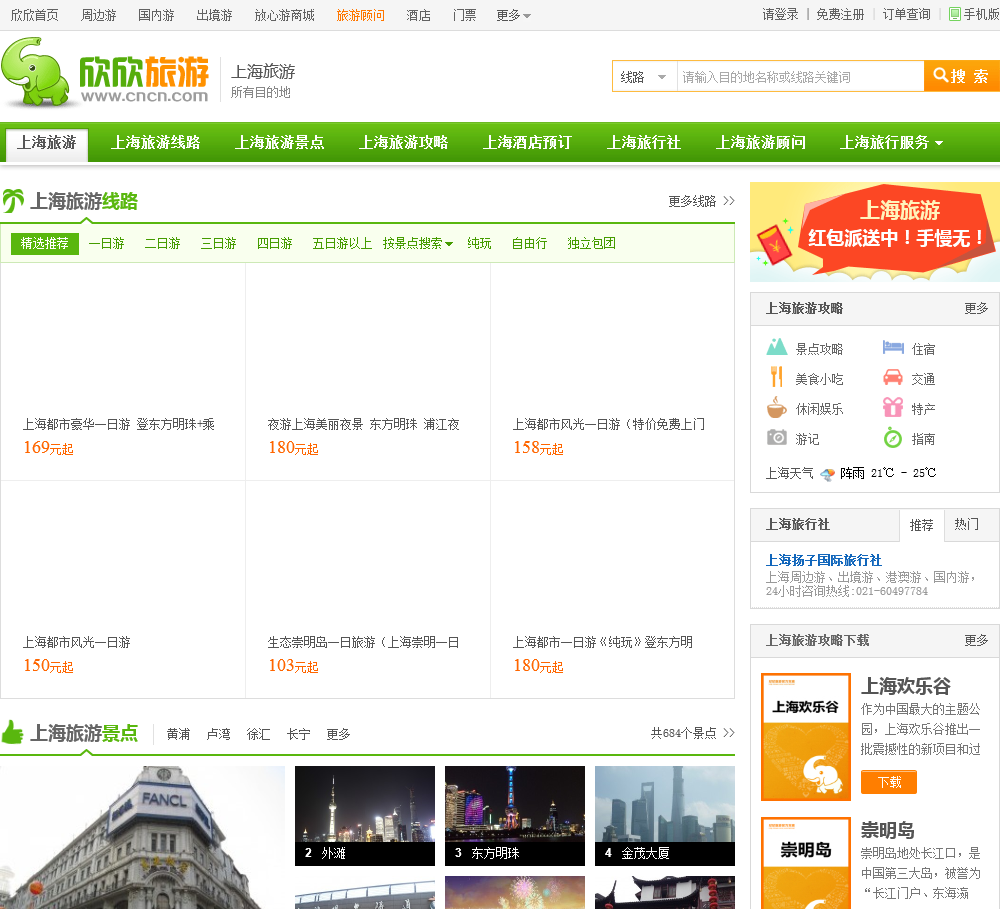The height and width of the screenshot is (909, 1000).
Task: Open the 上海旅游景点 nav item
Action: [279, 142]
